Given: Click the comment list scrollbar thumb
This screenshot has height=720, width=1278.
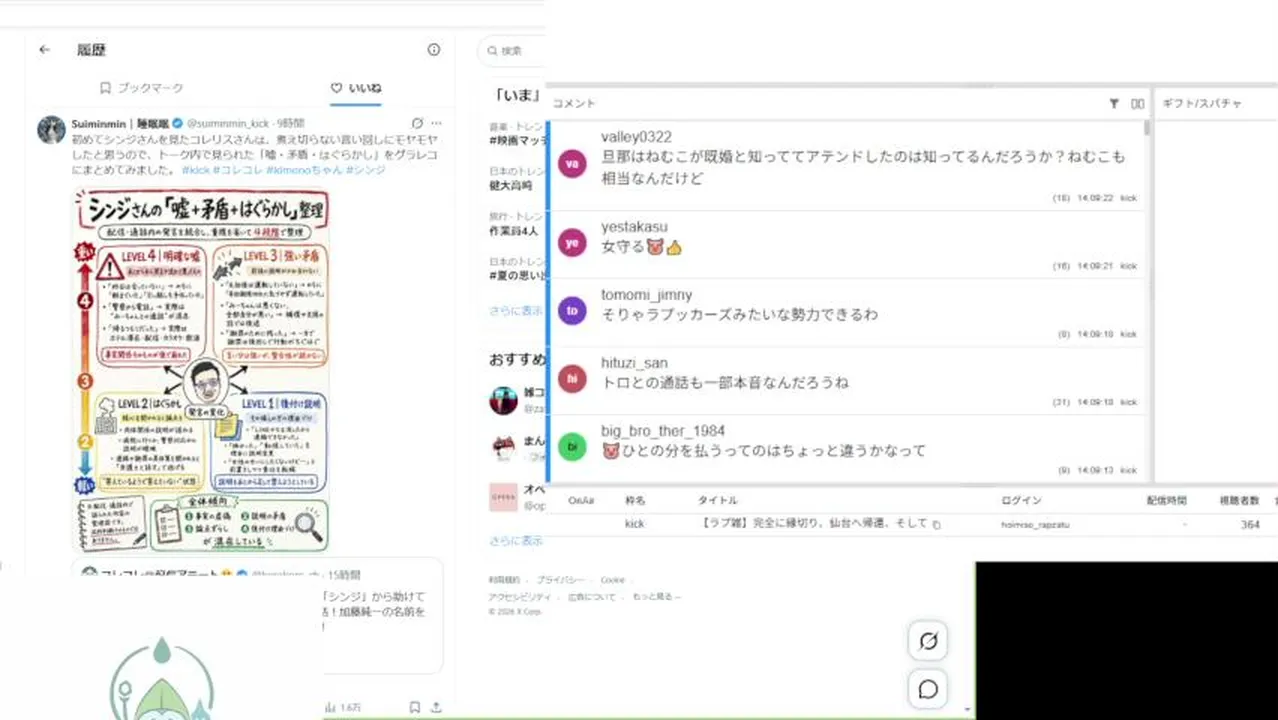Looking at the screenshot, I should [1147, 128].
